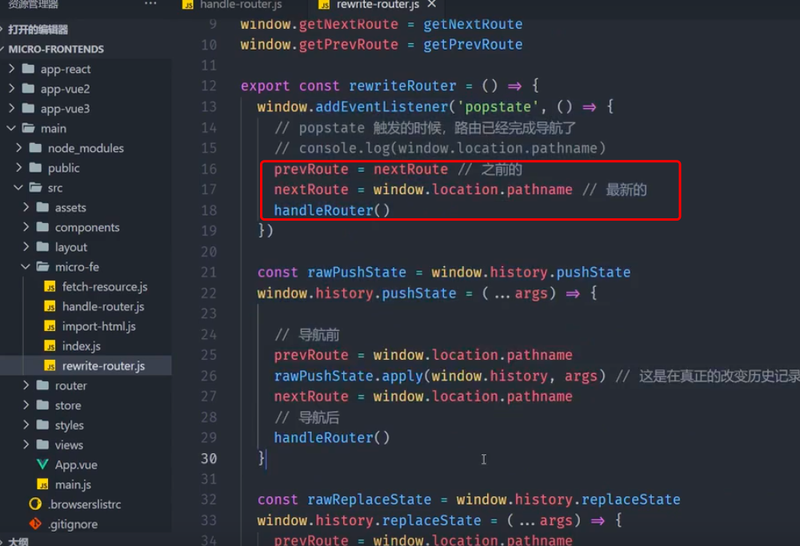The width and height of the screenshot is (800, 546).
Task: Click the app-vue2 folder icon
Action: pyautogui.click(x=29, y=88)
